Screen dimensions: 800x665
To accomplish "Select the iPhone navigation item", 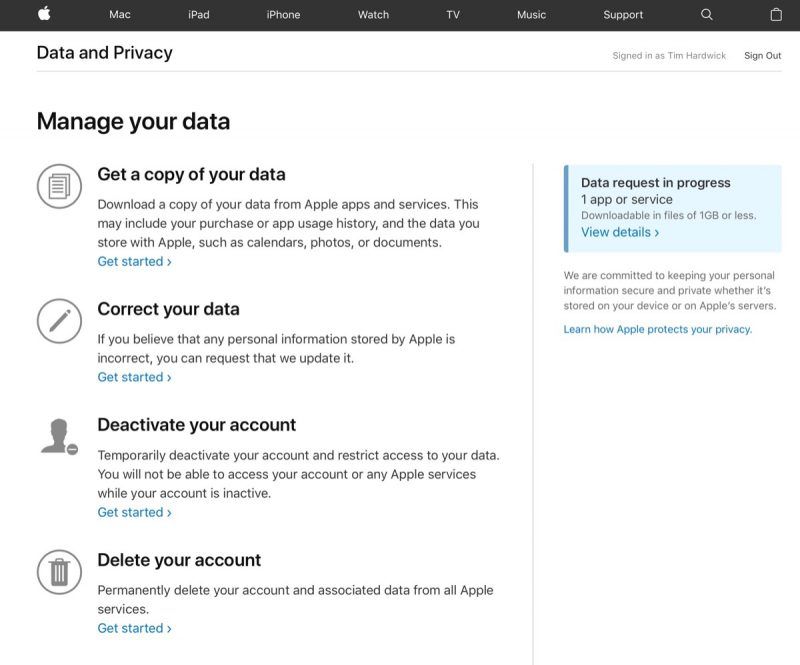I will [x=283, y=15].
